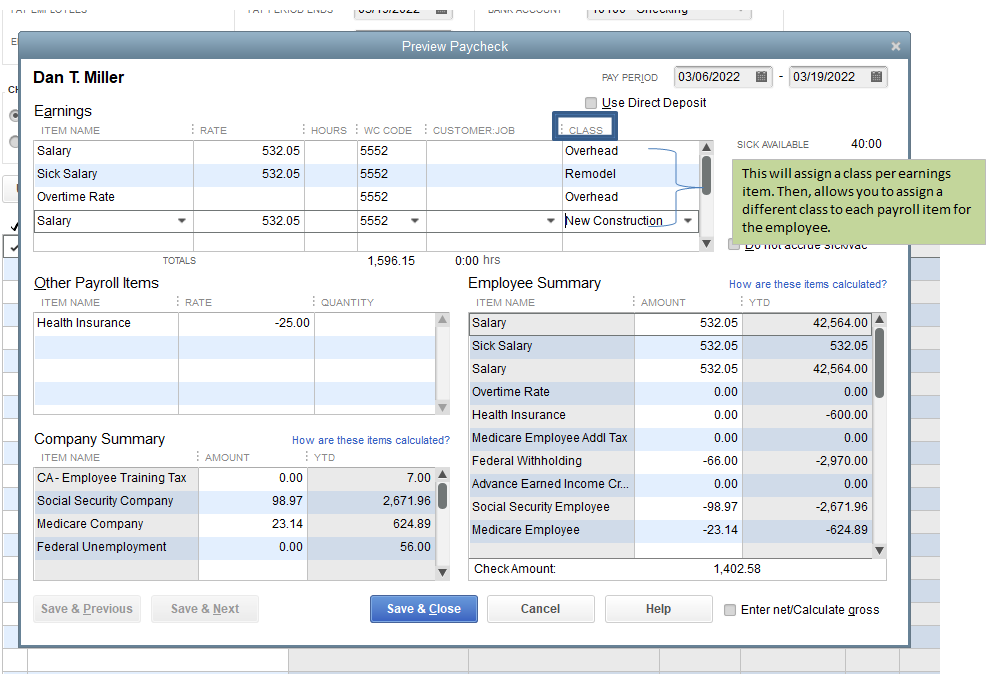992x679 pixels.
Task: Enable the Use Direct Deposit checkbox
Action: point(591,103)
